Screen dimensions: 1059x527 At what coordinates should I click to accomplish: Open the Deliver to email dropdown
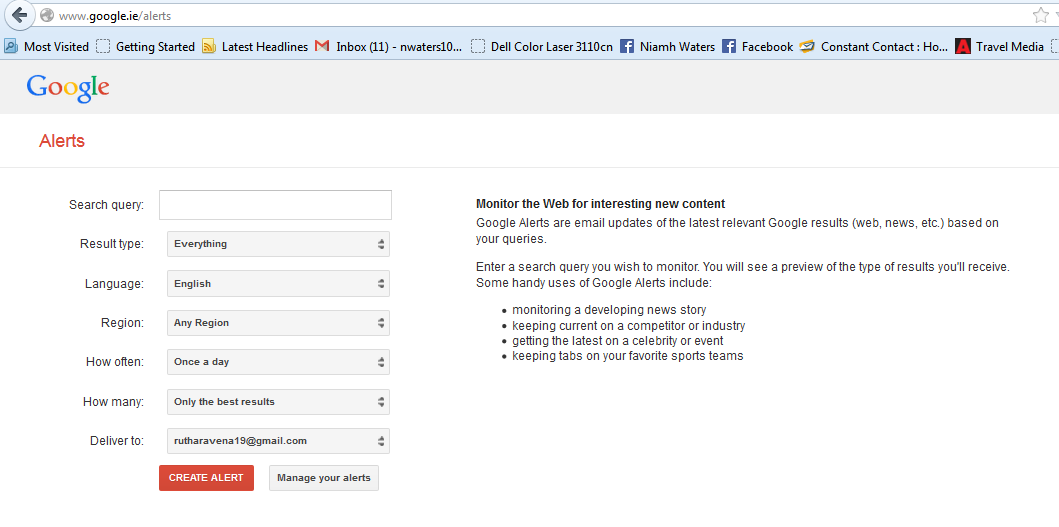(278, 441)
